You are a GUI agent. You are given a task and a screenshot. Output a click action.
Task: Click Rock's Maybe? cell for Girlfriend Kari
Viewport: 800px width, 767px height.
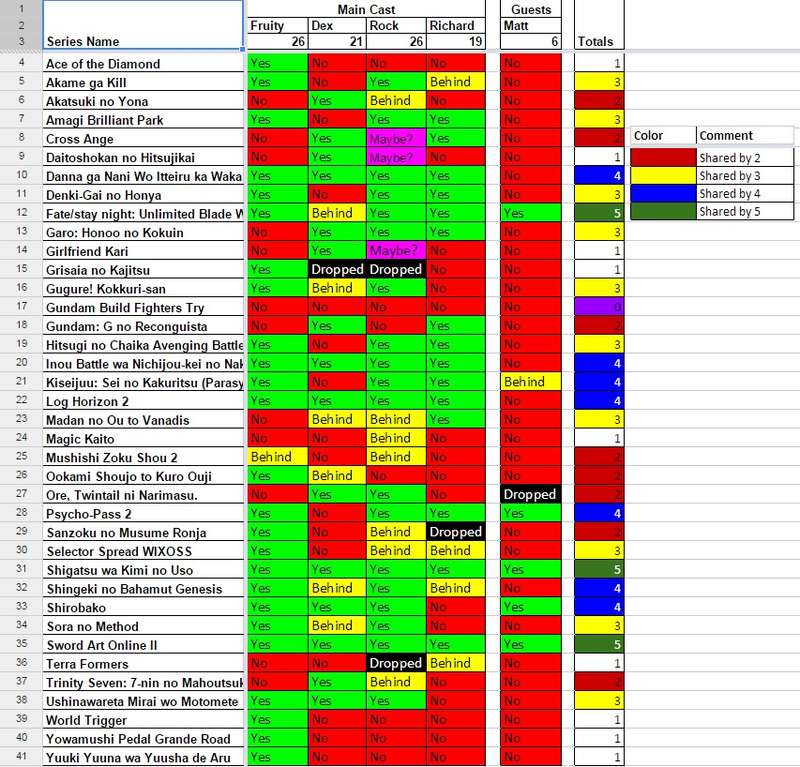396,251
